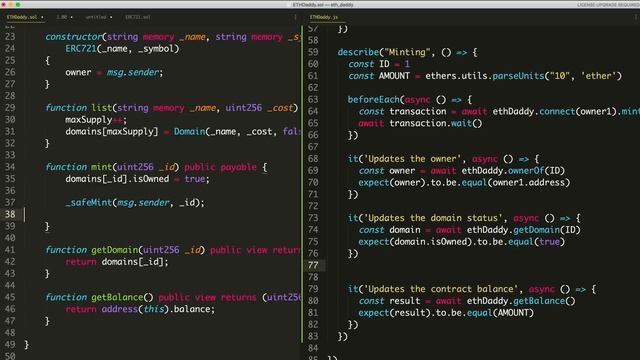
Task: Switch to the ETHDaddy.sol tab
Action: coord(22,17)
